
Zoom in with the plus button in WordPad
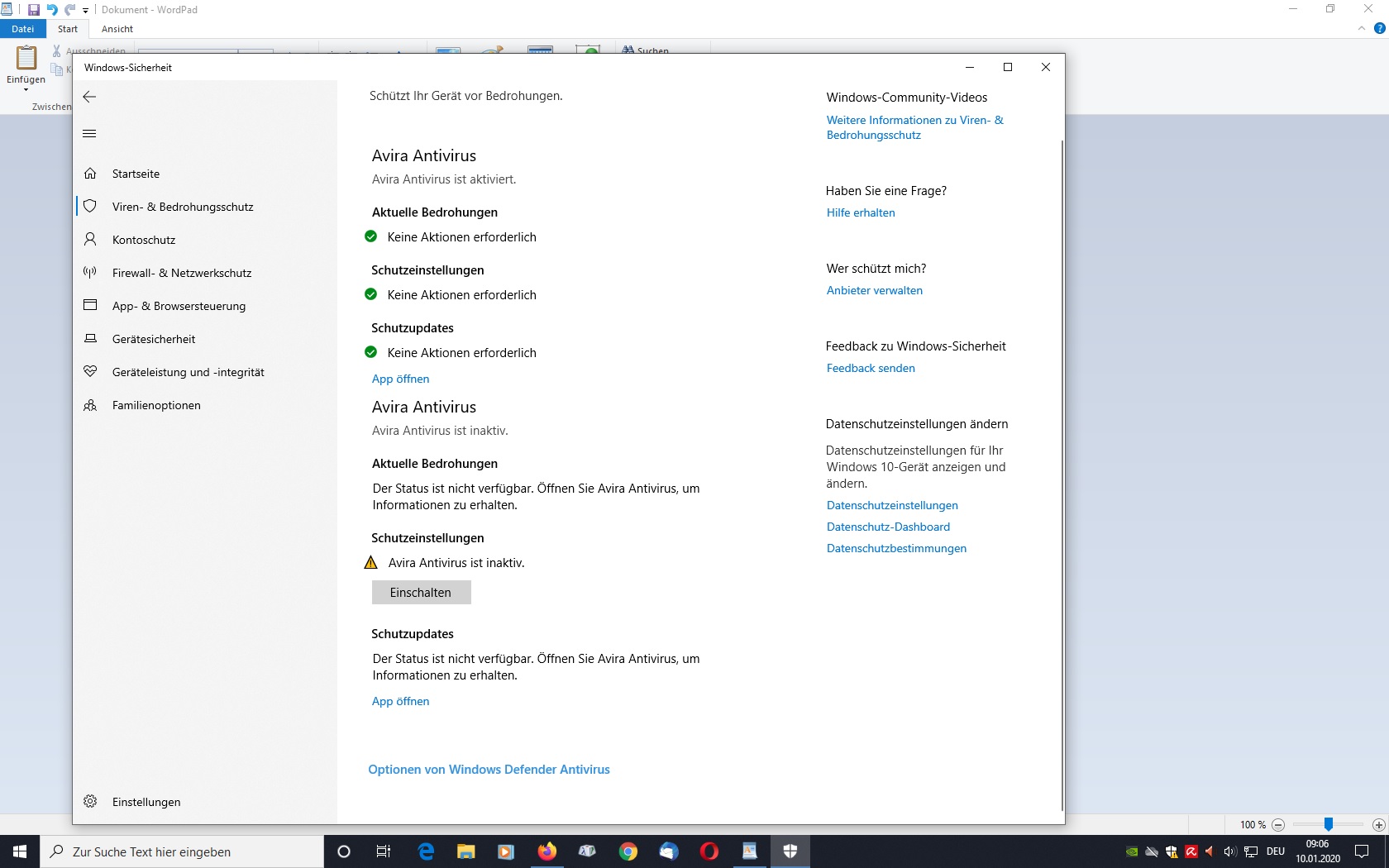point(1378,825)
